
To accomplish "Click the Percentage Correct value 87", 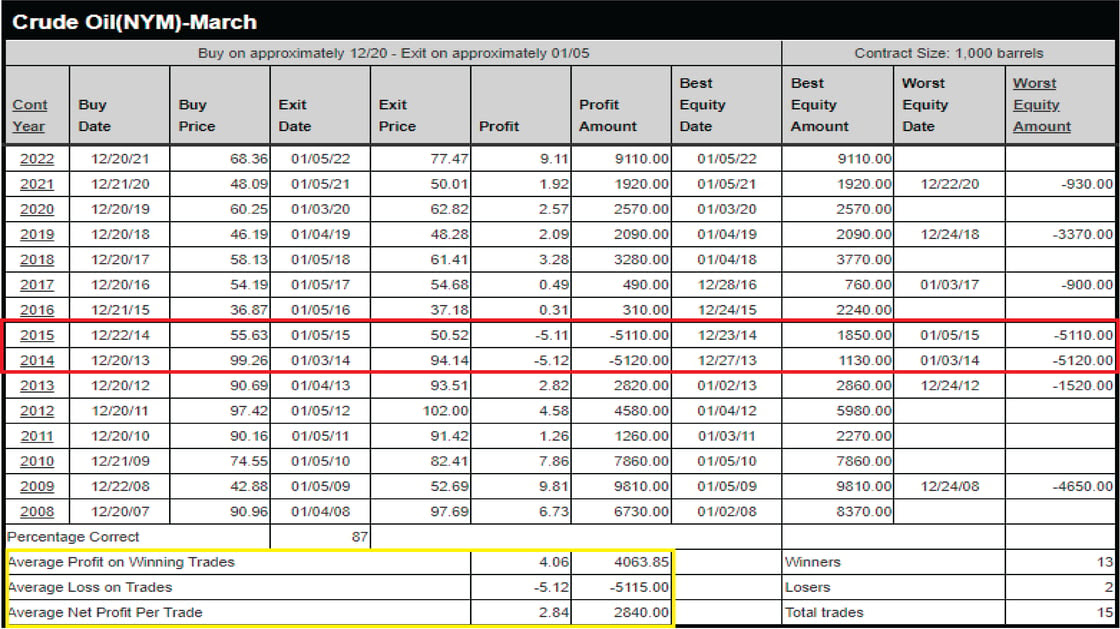I will (358, 537).
